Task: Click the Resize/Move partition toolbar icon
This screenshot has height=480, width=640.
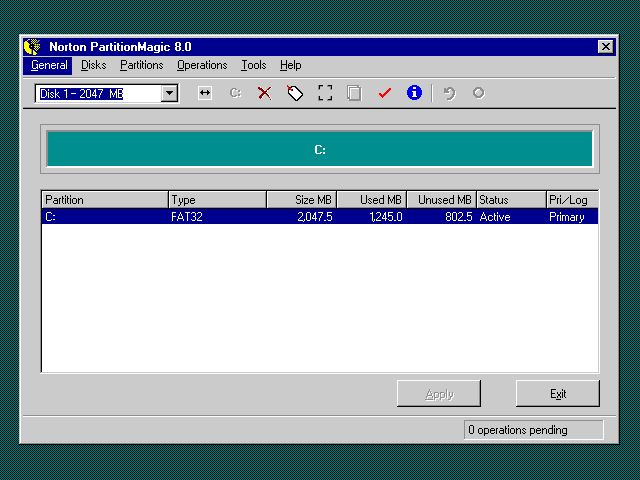Action: [x=205, y=93]
